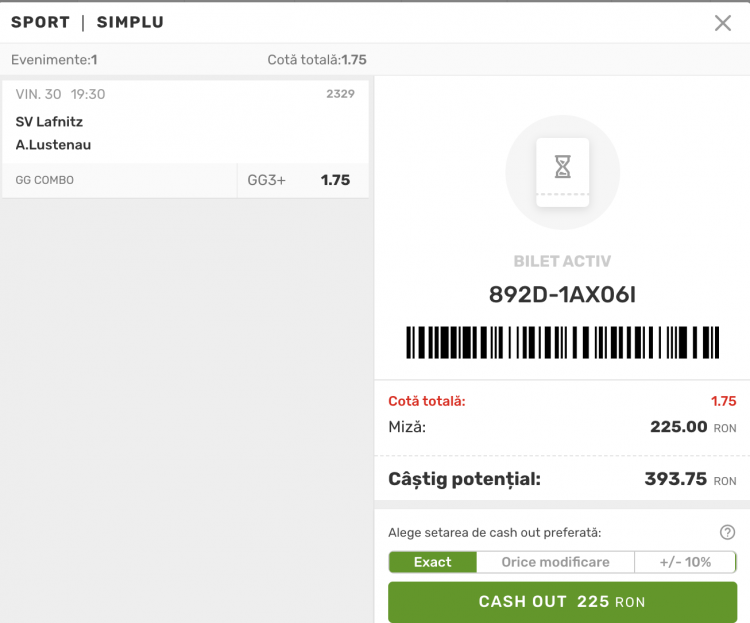Click the GG COMBO market label
750x623 pixels.
pyautogui.click(x=45, y=181)
